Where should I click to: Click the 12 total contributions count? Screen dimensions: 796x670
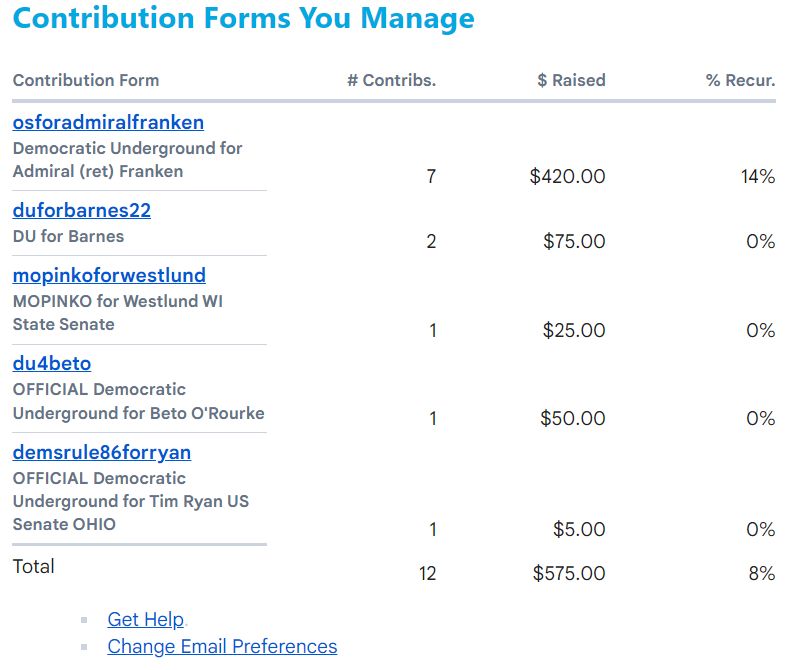point(427,573)
